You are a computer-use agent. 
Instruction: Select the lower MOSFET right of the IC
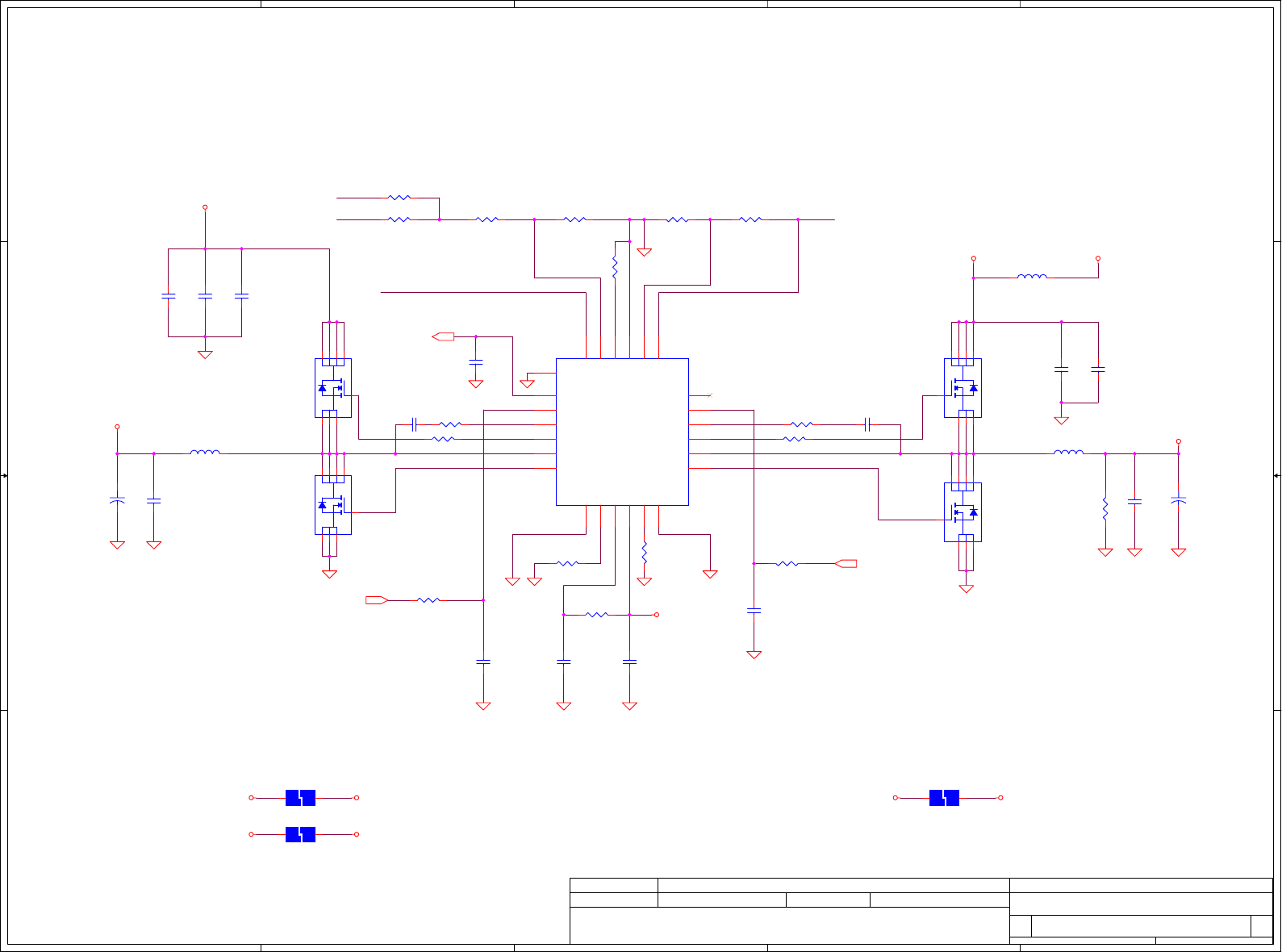coord(963,512)
